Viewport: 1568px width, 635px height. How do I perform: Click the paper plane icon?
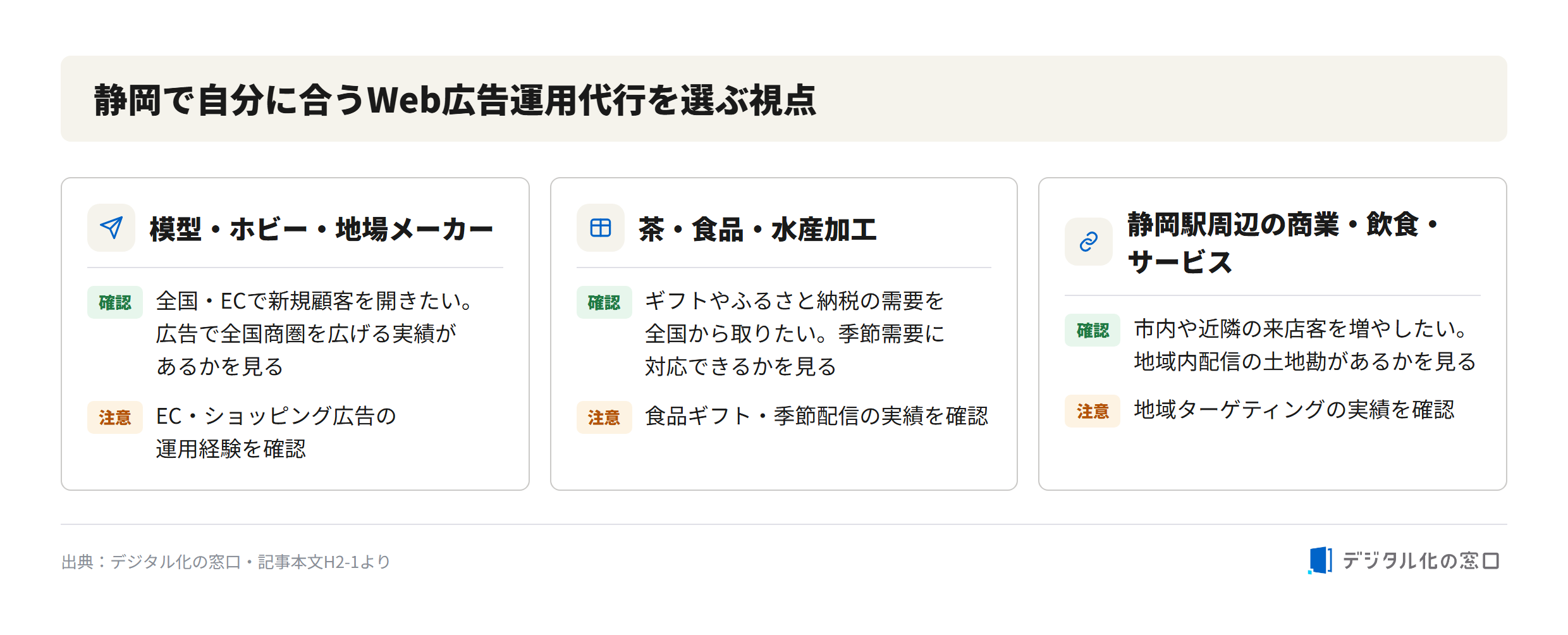click(111, 228)
